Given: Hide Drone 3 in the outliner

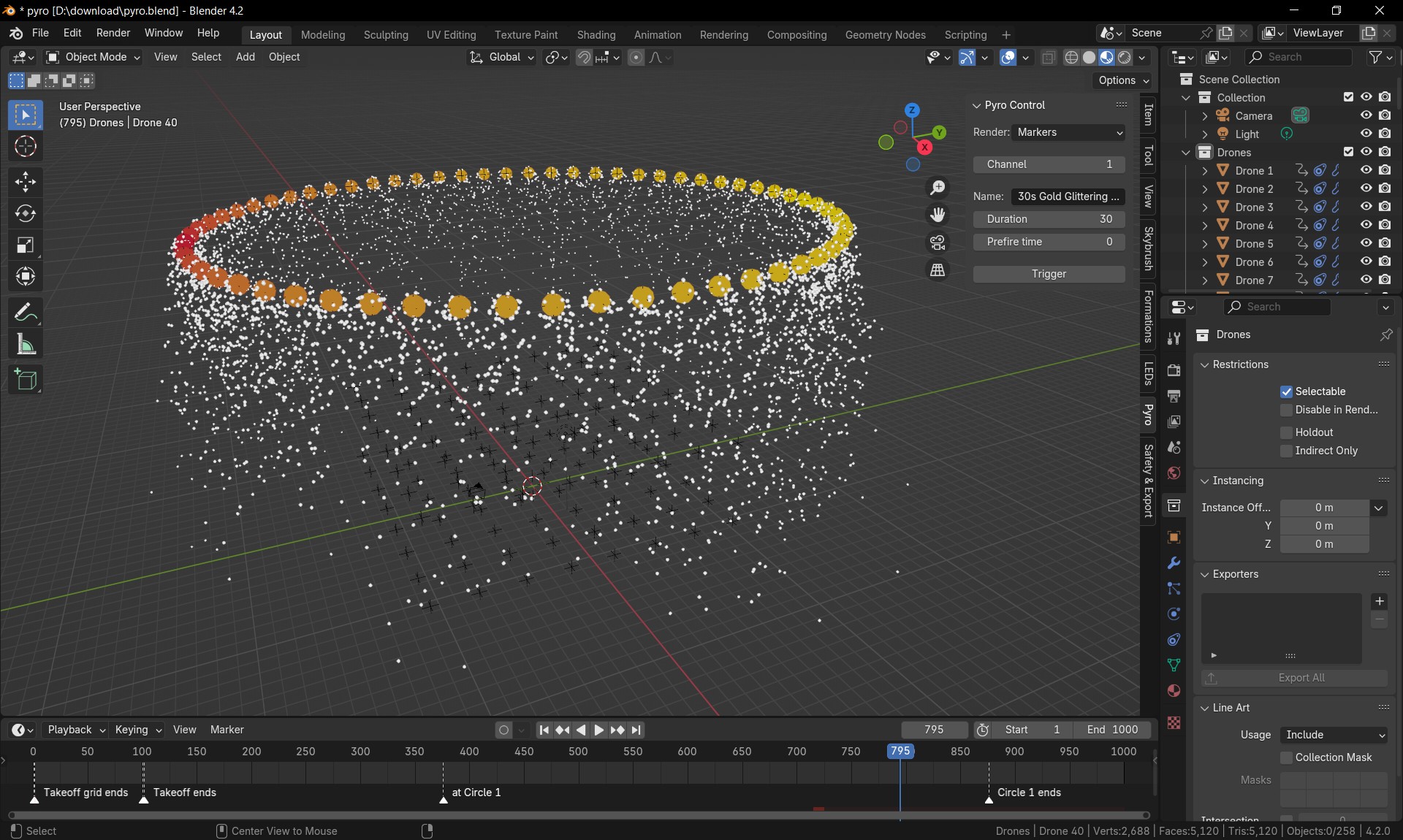Looking at the screenshot, I should click(x=1366, y=207).
